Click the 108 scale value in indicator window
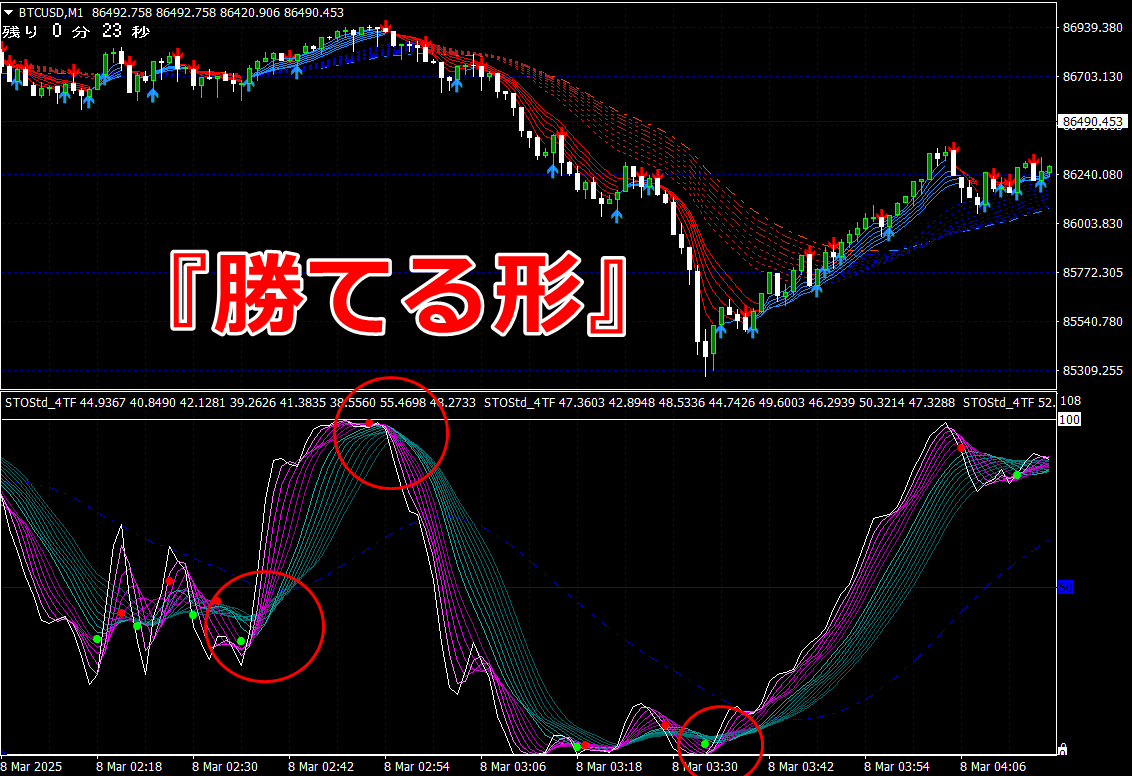The width and height of the screenshot is (1132, 776). pyautogui.click(x=1070, y=401)
